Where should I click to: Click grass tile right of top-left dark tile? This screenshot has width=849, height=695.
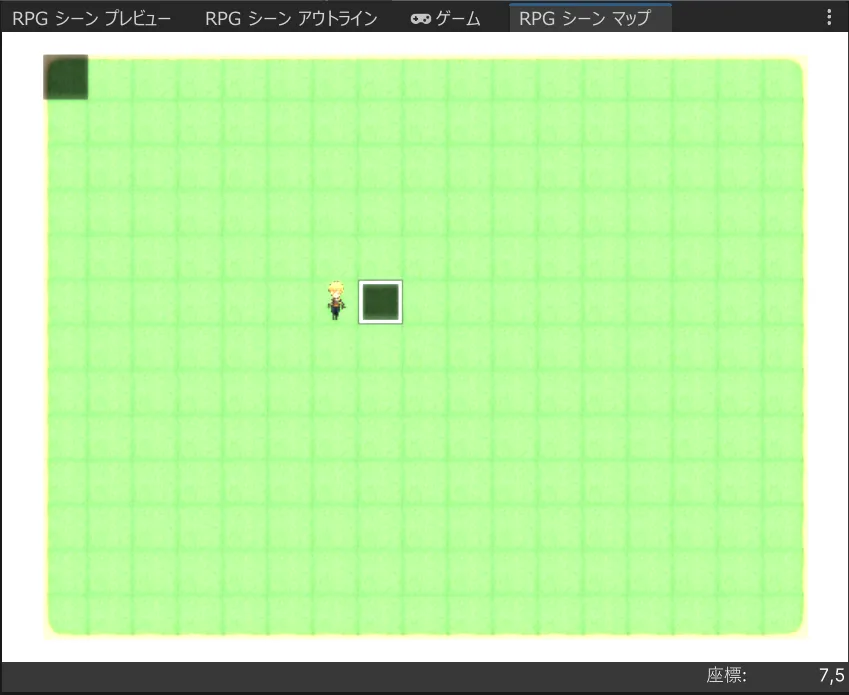(111, 78)
